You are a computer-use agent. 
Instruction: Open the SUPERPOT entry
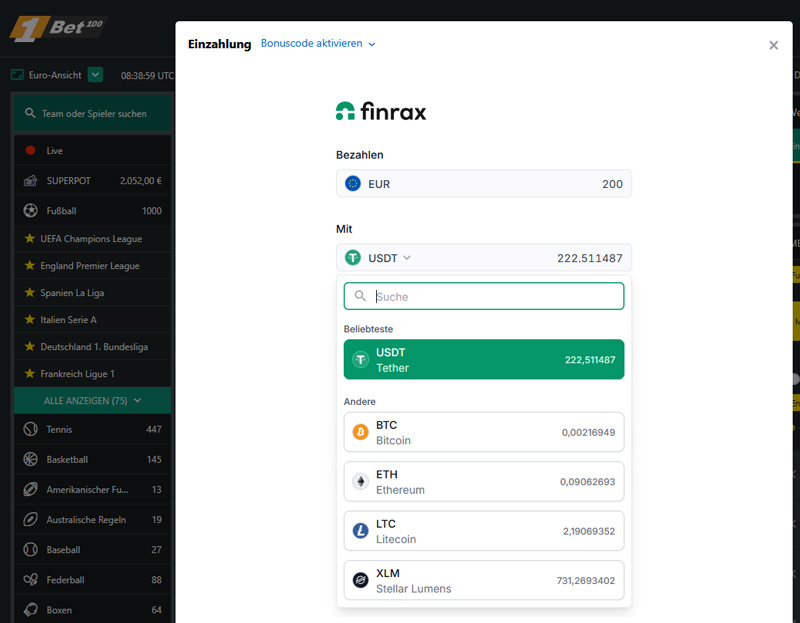(93, 181)
